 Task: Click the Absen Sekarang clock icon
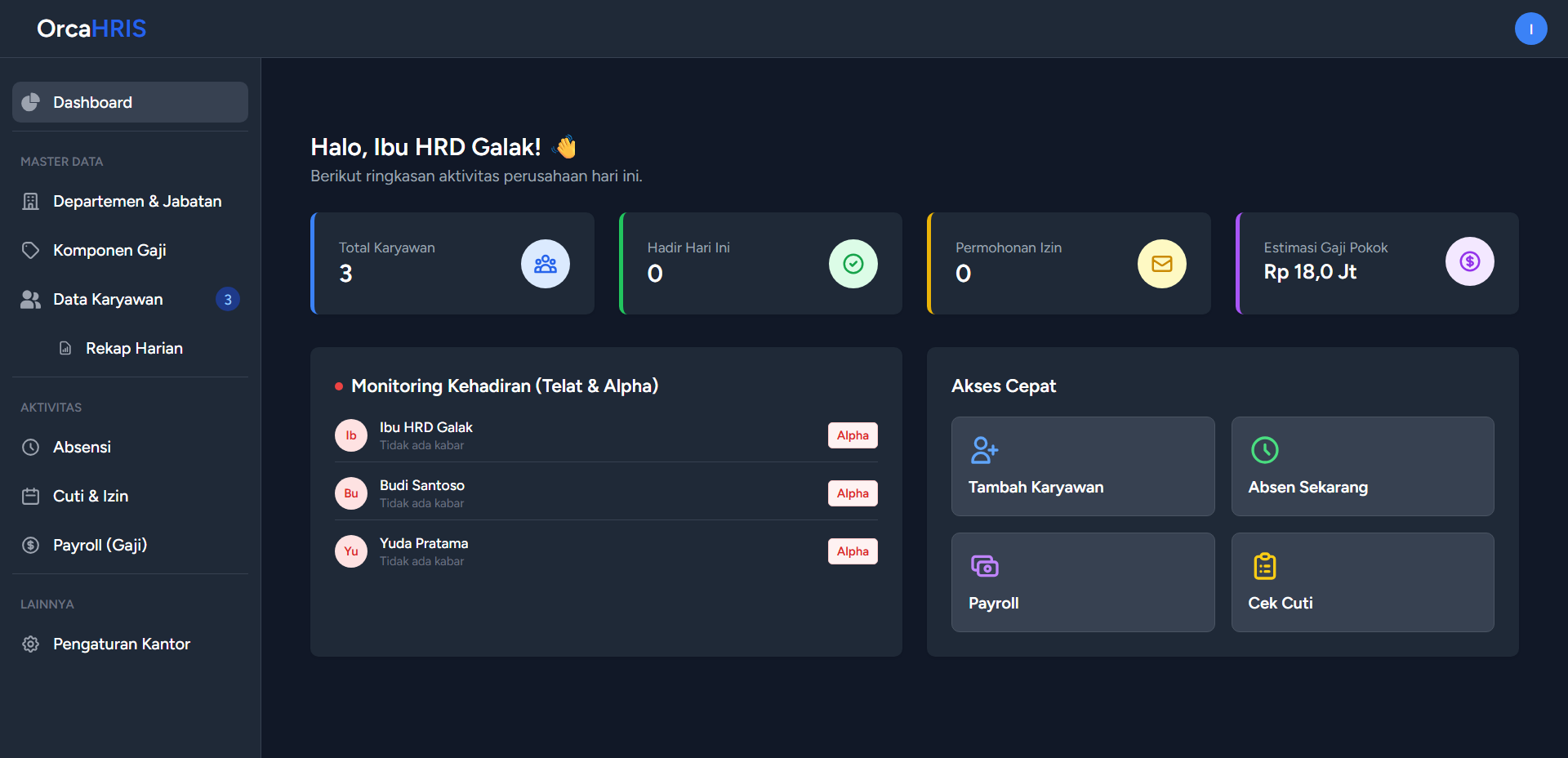click(x=1265, y=449)
